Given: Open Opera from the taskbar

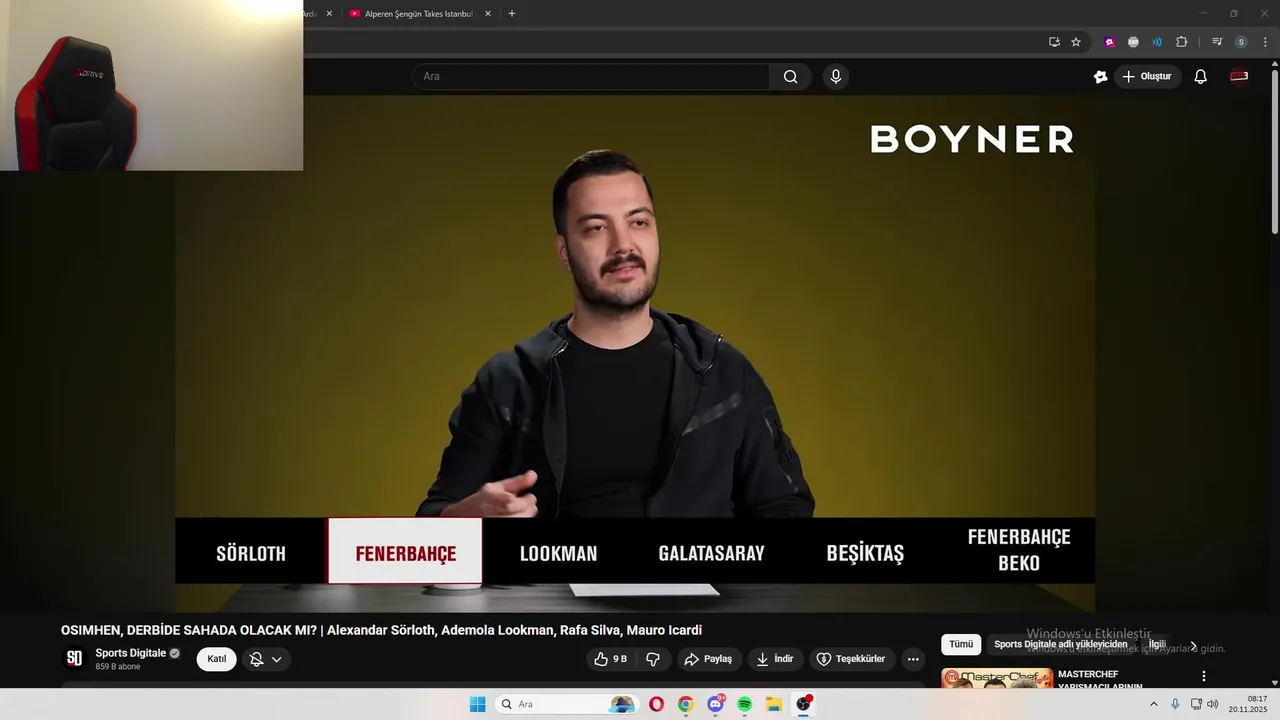Looking at the screenshot, I should click(x=656, y=704).
